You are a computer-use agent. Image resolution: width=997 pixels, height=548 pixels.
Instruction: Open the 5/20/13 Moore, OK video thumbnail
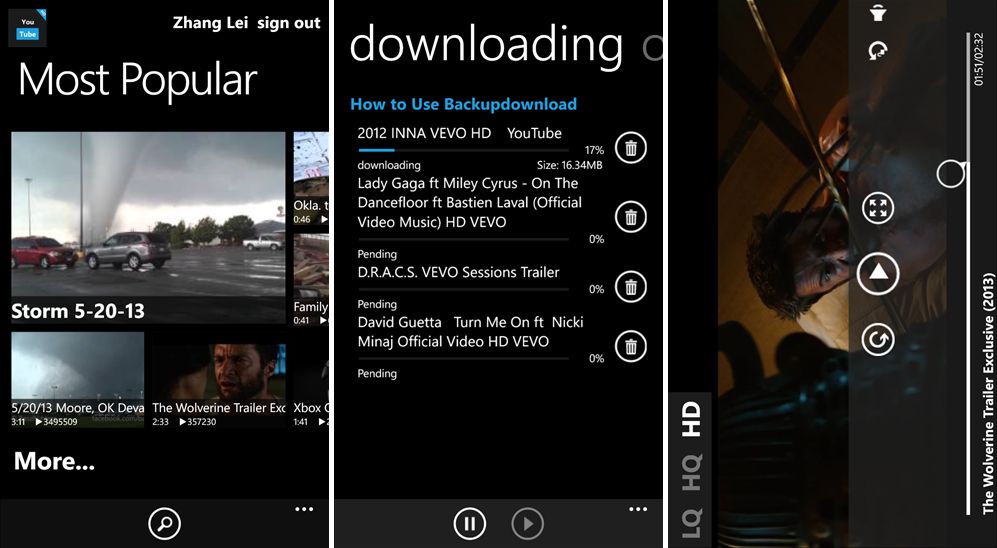[x=78, y=380]
